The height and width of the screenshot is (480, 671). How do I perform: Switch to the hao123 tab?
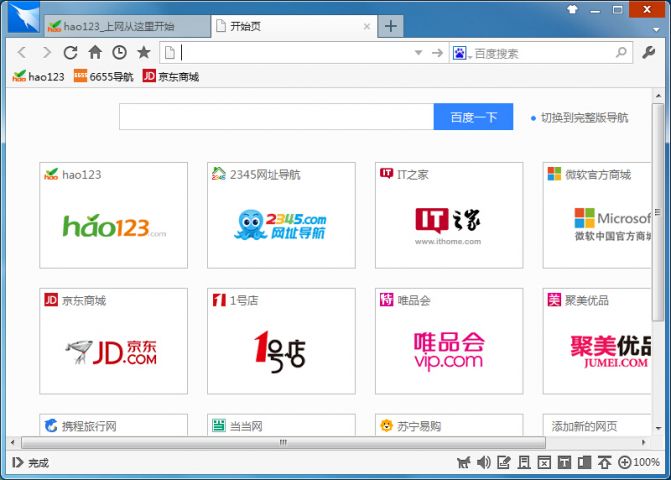[x=118, y=26]
